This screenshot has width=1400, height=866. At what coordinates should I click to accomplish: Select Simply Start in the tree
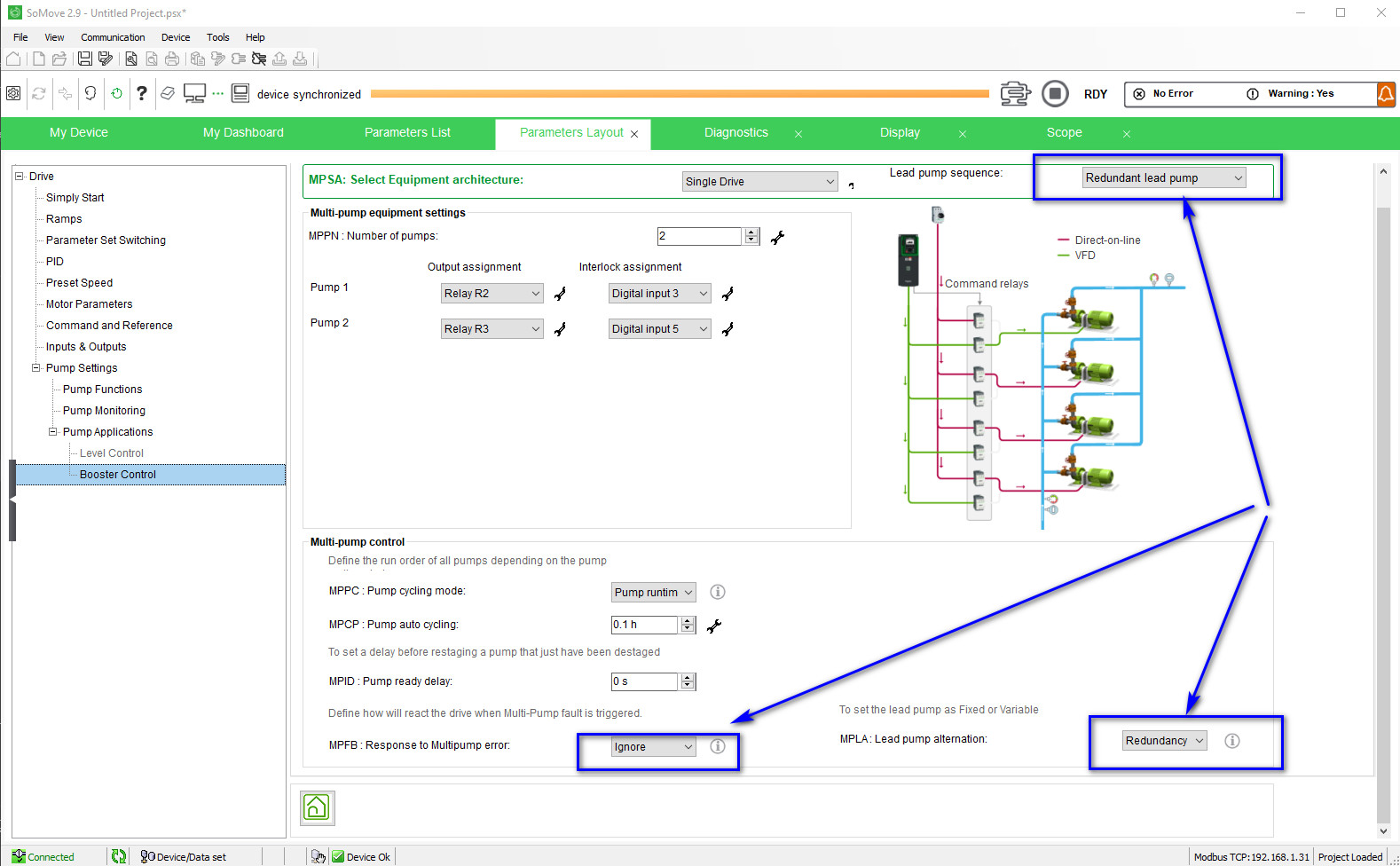75,198
